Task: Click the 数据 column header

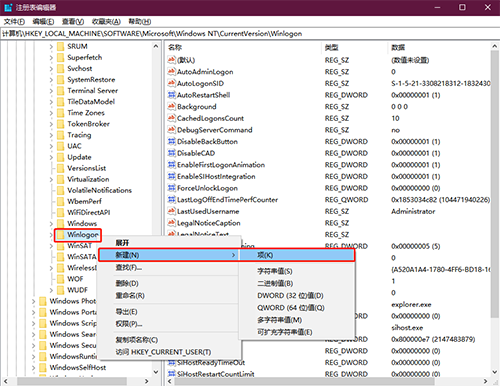Action: (439, 47)
